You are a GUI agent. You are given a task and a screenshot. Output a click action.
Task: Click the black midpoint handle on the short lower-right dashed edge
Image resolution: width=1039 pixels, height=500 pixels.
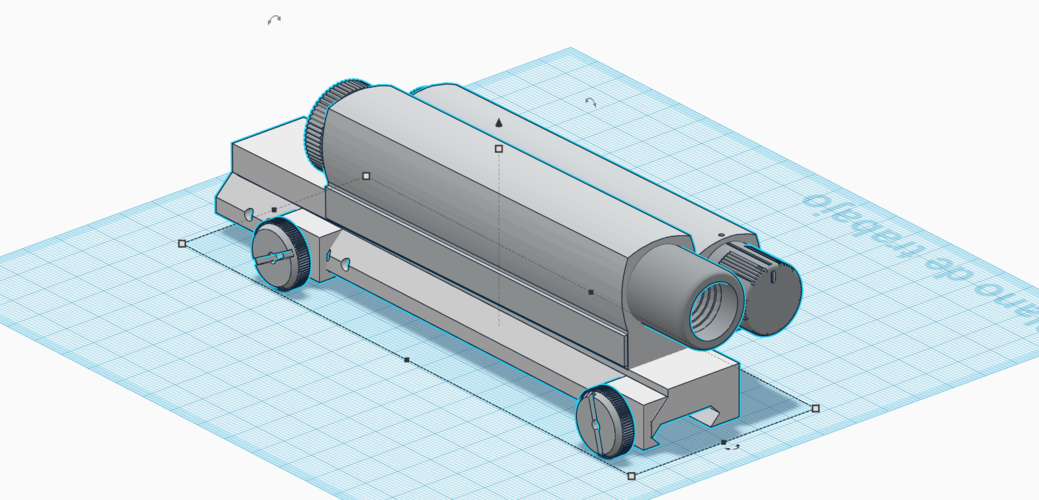point(724,442)
